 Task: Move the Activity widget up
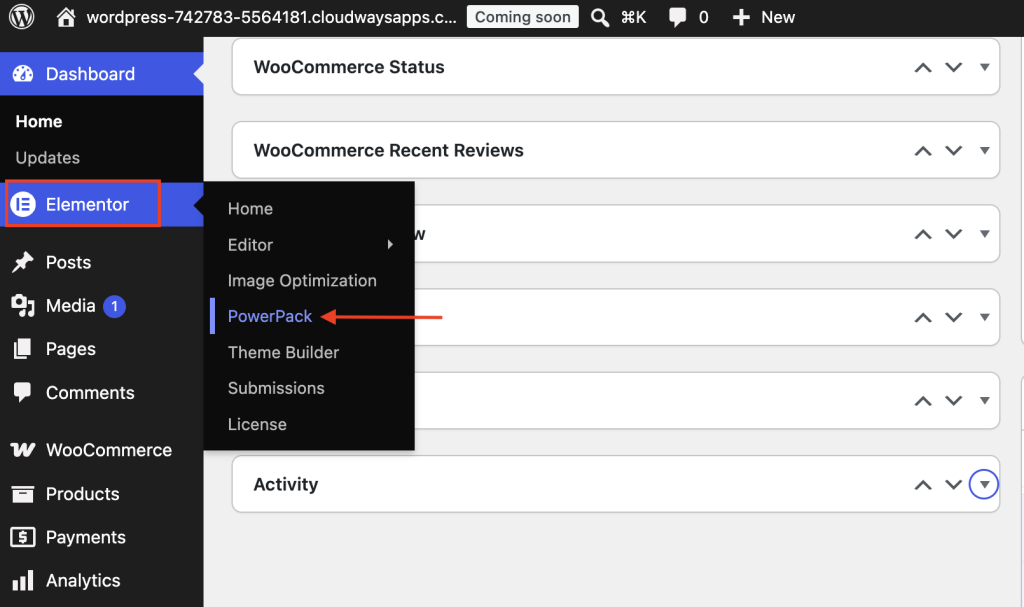923,485
